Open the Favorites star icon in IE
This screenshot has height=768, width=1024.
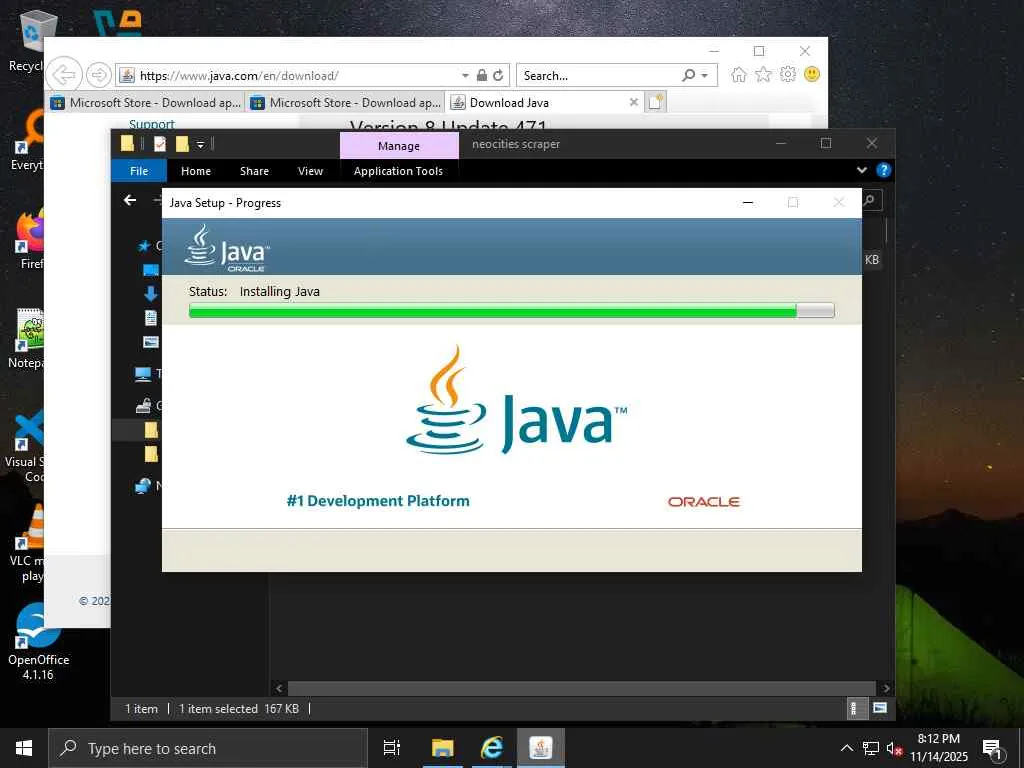click(x=763, y=74)
